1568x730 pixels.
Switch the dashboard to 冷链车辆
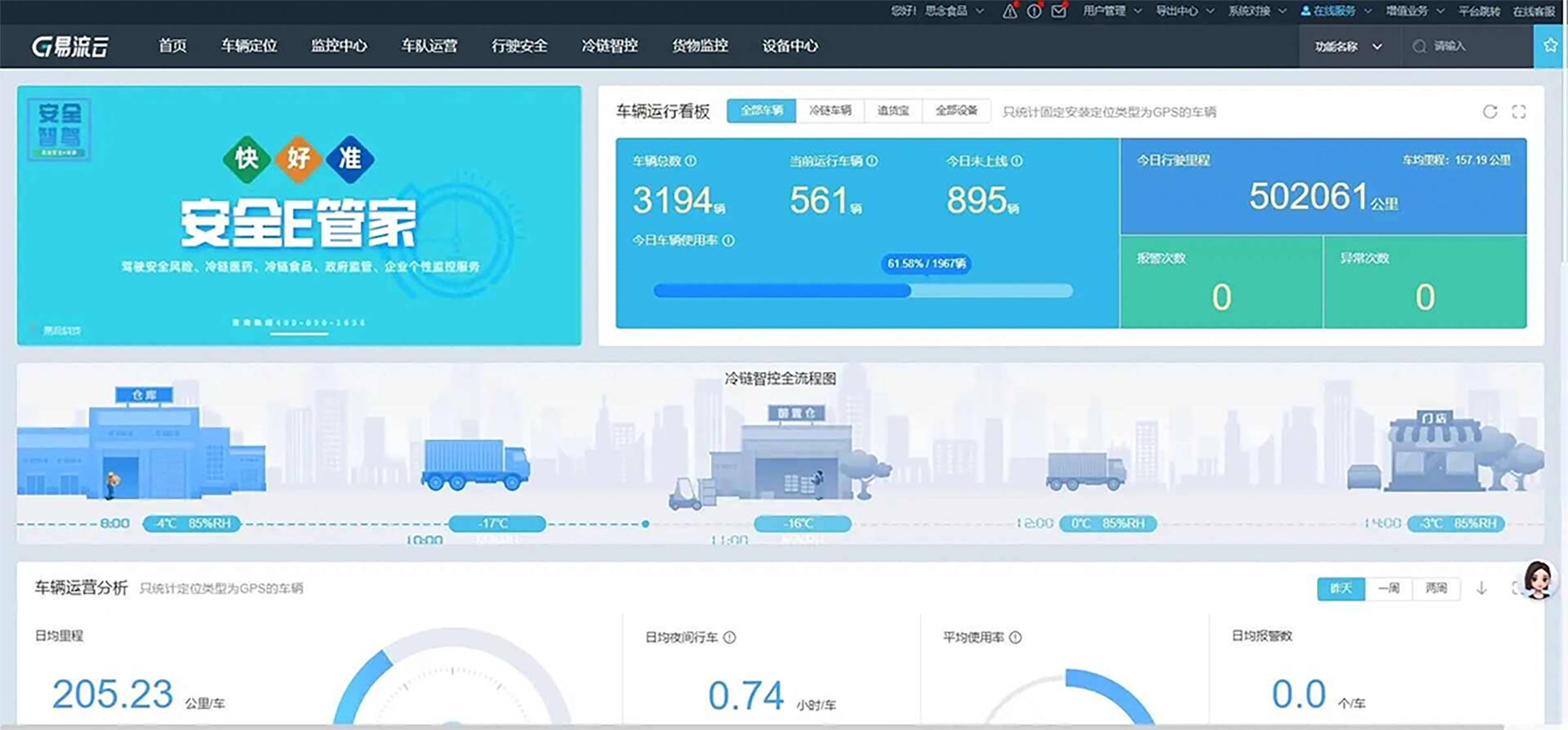(830, 111)
